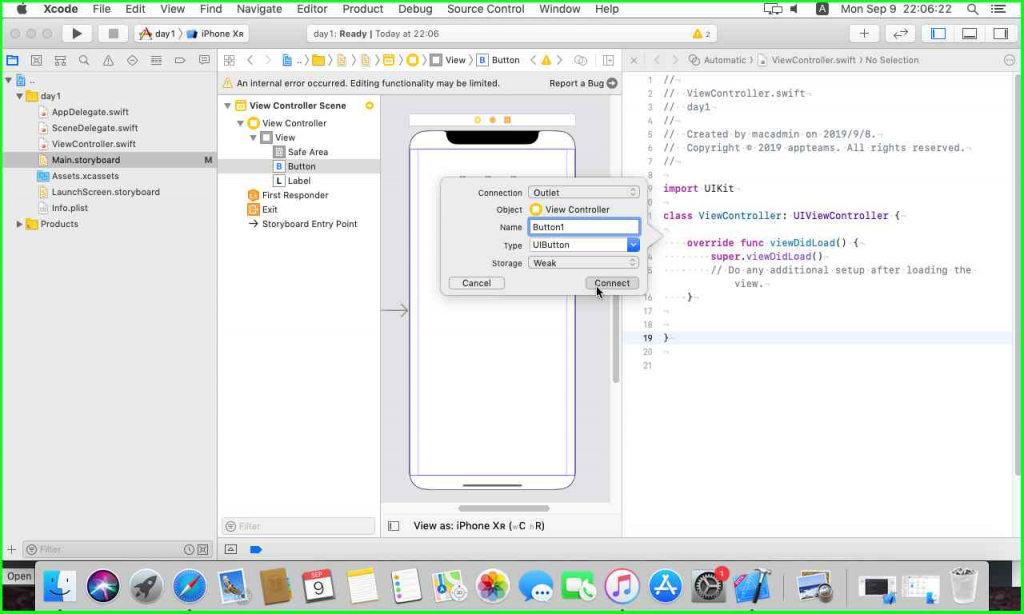Open the Editor menu
1024x614 pixels.
pos(312,9)
